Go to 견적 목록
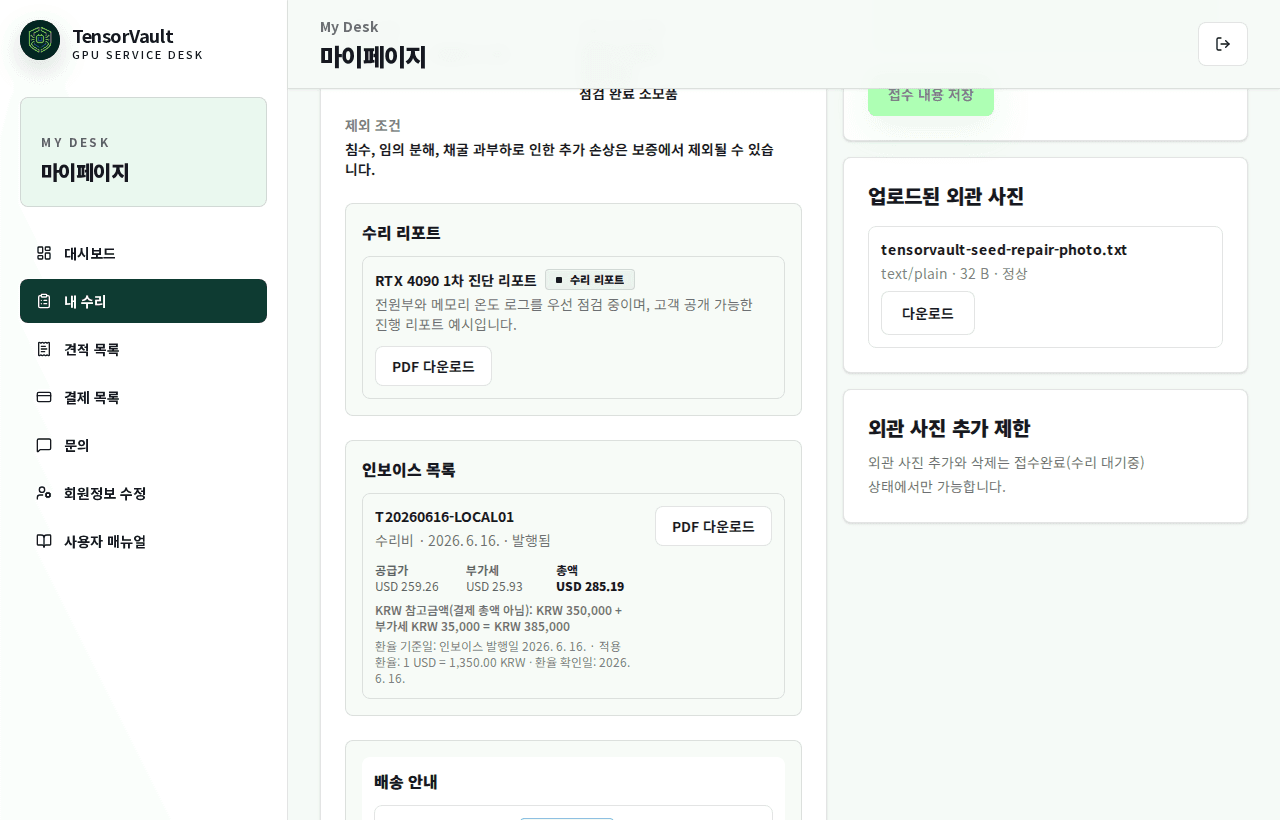 (143, 349)
